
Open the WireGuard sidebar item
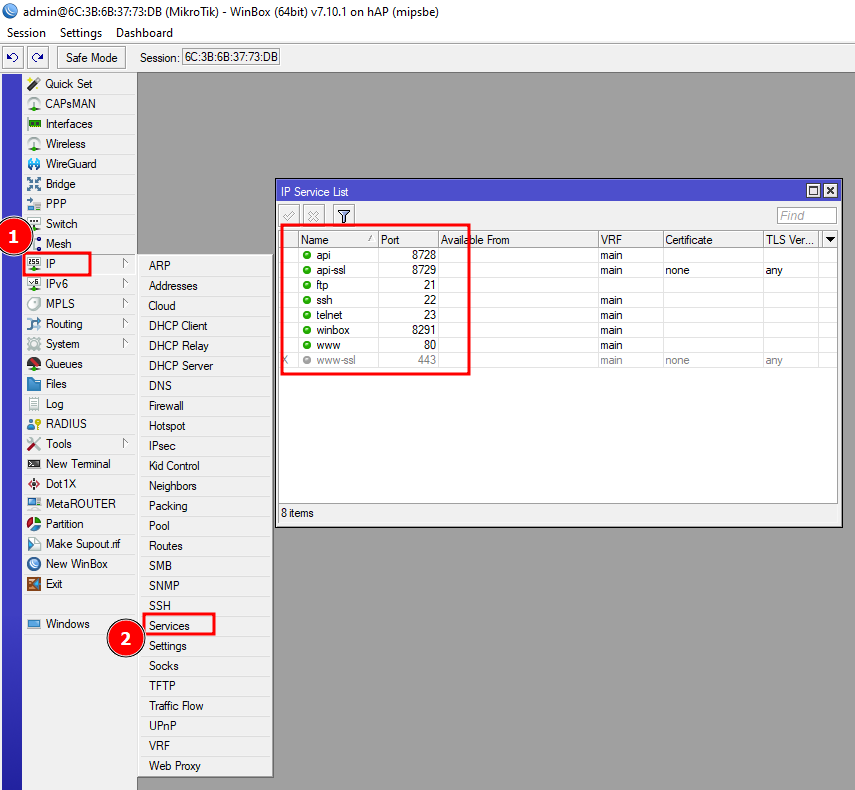tap(70, 164)
